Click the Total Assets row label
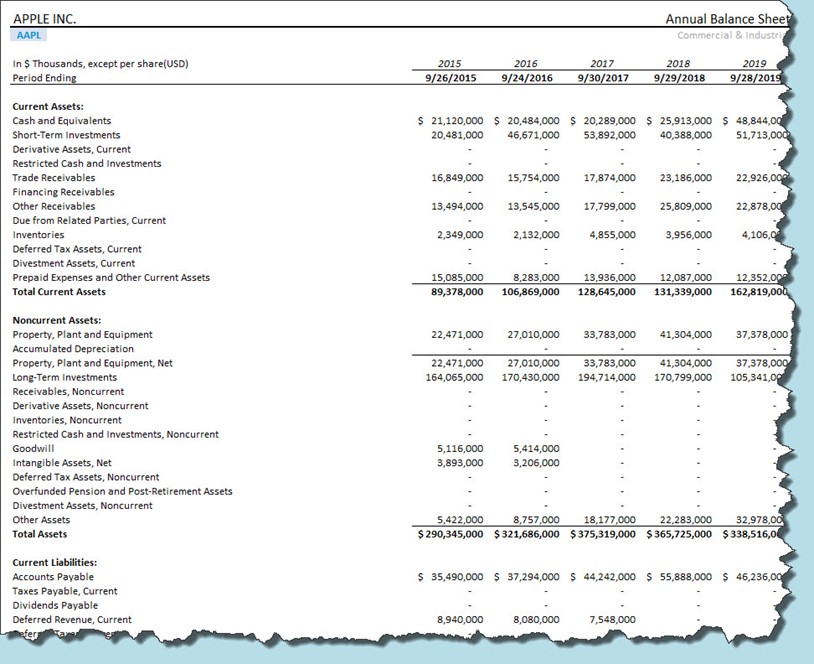The height and width of the screenshot is (664, 814). (x=40, y=534)
